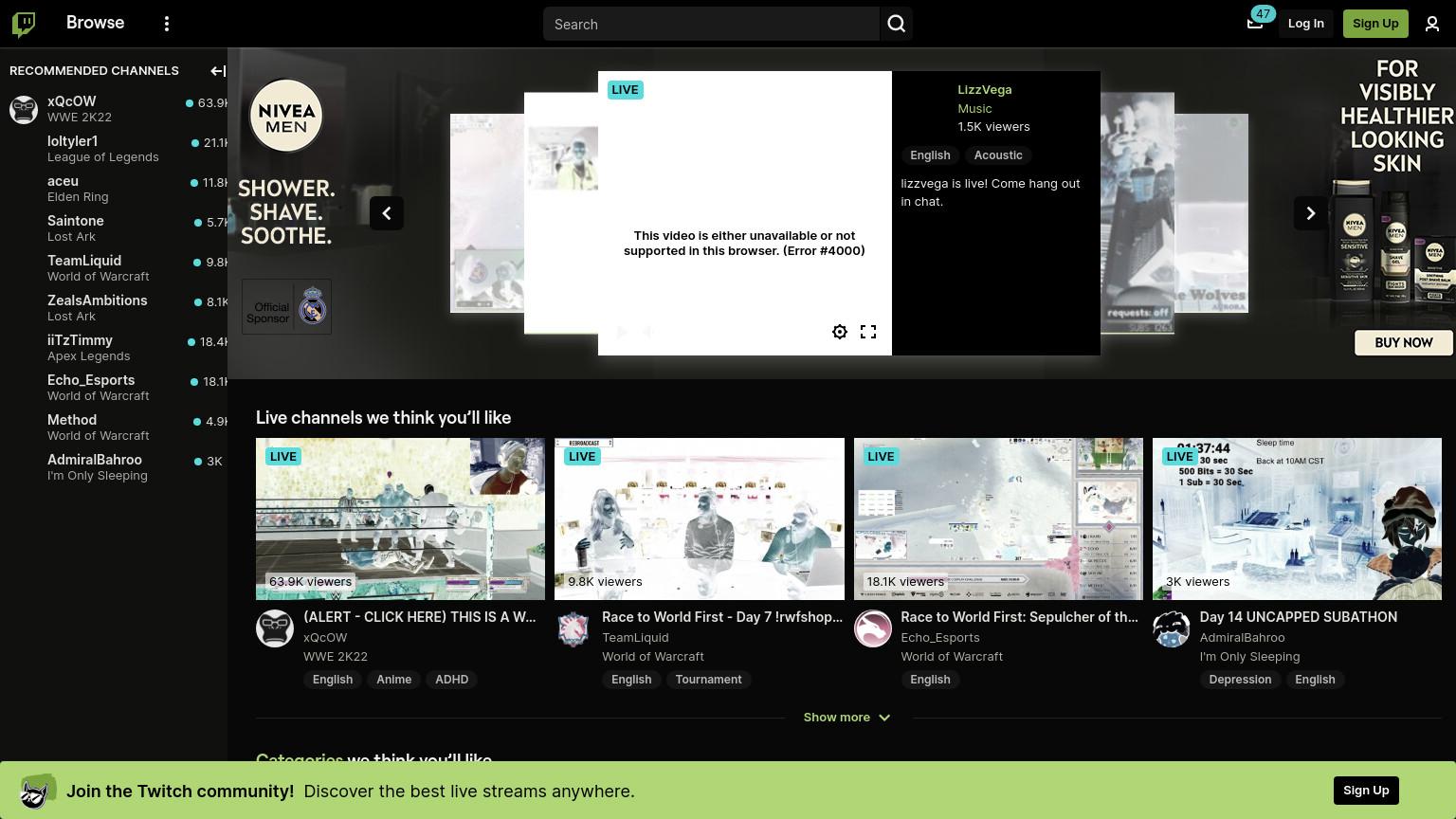Open loltyler1 in recommended channels
1456x819 pixels.
[114, 149]
